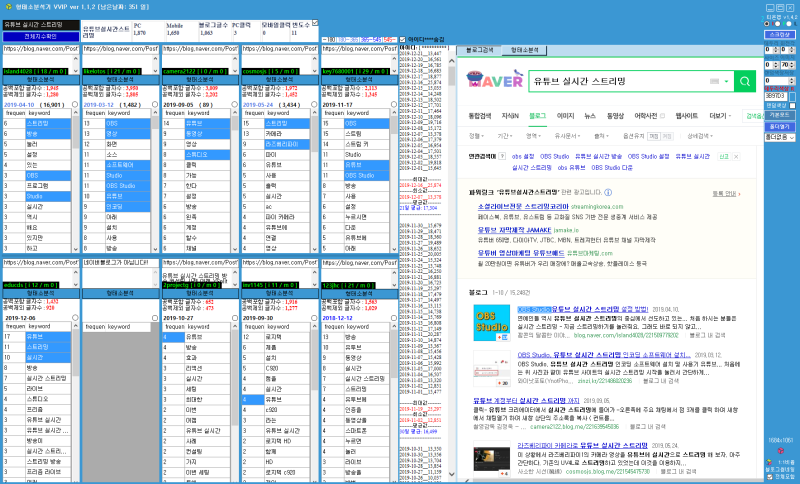Image resolution: width=800 pixels, height=484 pixels.
Task: Click the info icon beside the 파워링크 heading
Action: 608,193
